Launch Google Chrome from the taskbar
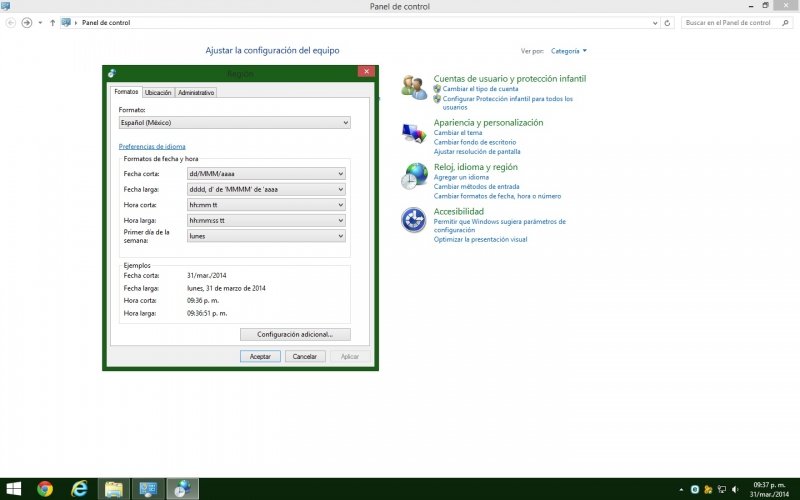Viewport: 800px width, 500px height. click(44, 488)
